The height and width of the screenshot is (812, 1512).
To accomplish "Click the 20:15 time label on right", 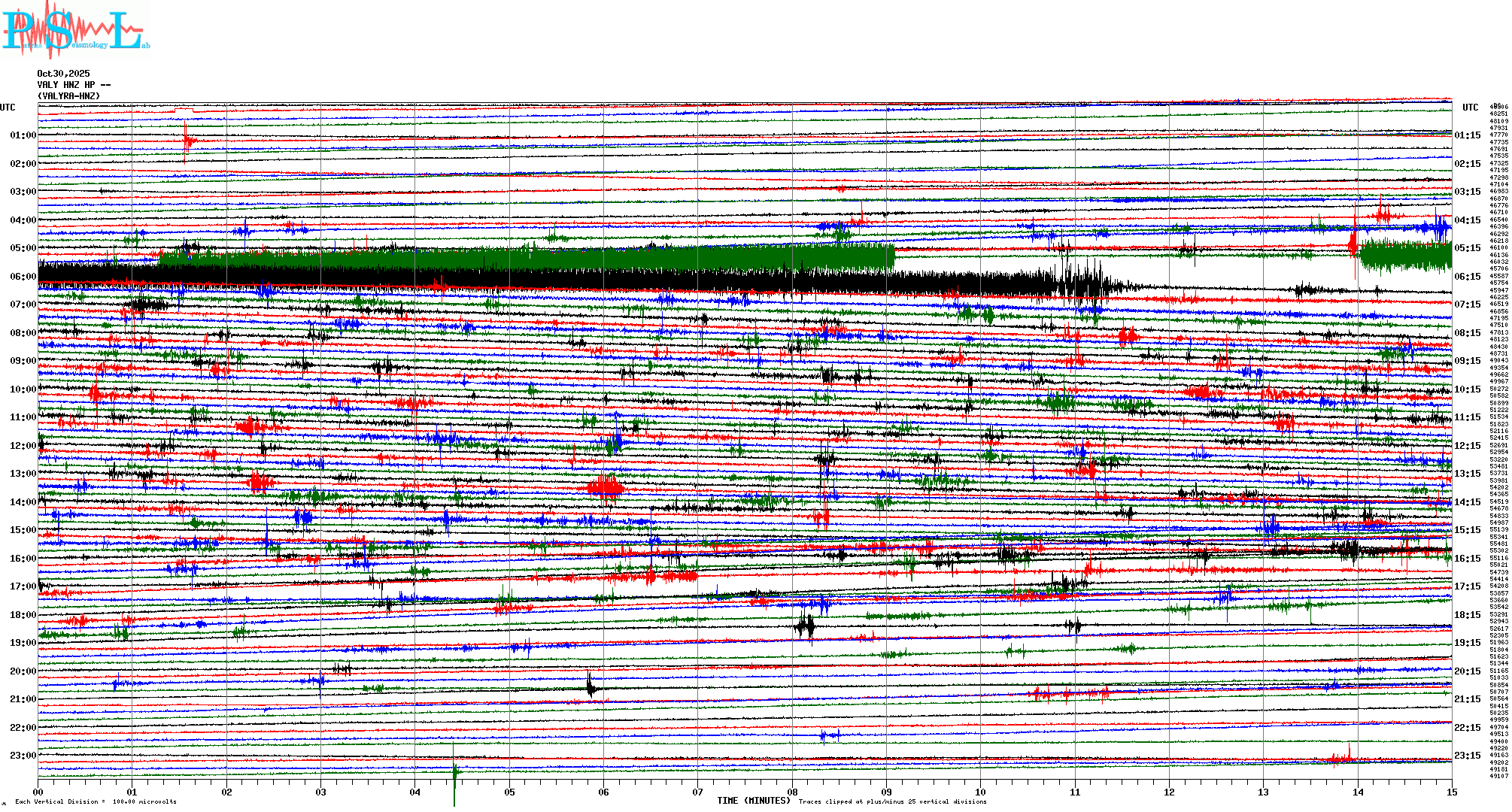I will coord(1467,671).
